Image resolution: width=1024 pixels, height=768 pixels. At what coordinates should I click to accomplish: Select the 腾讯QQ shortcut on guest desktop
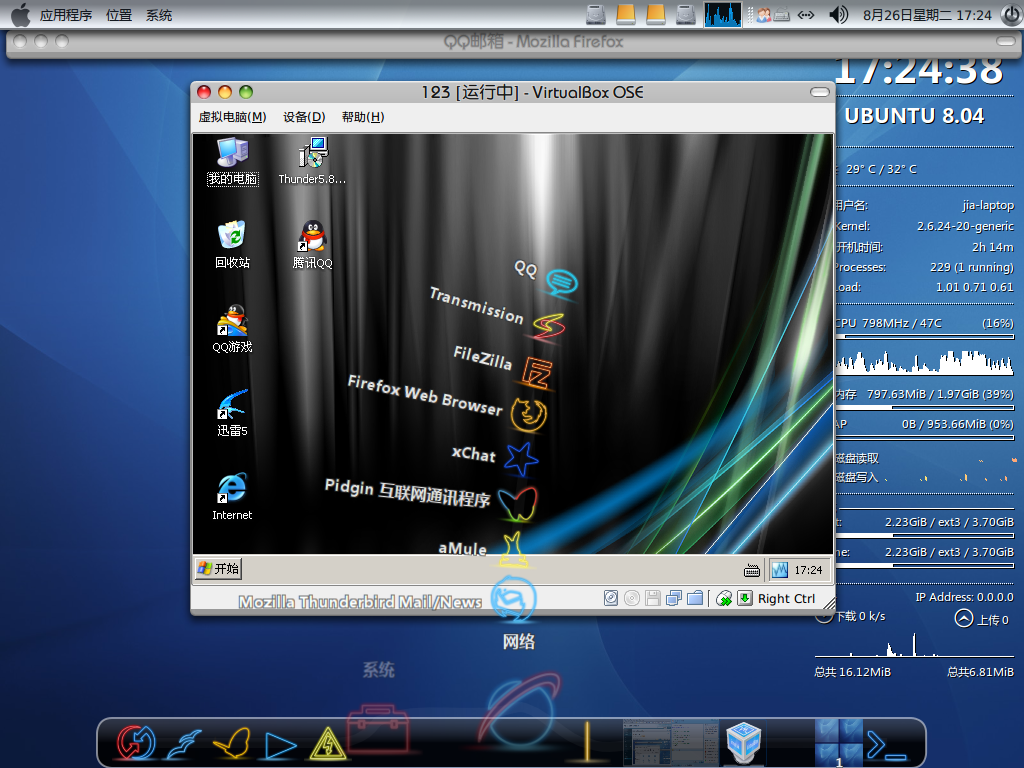(x=312, y=245)
